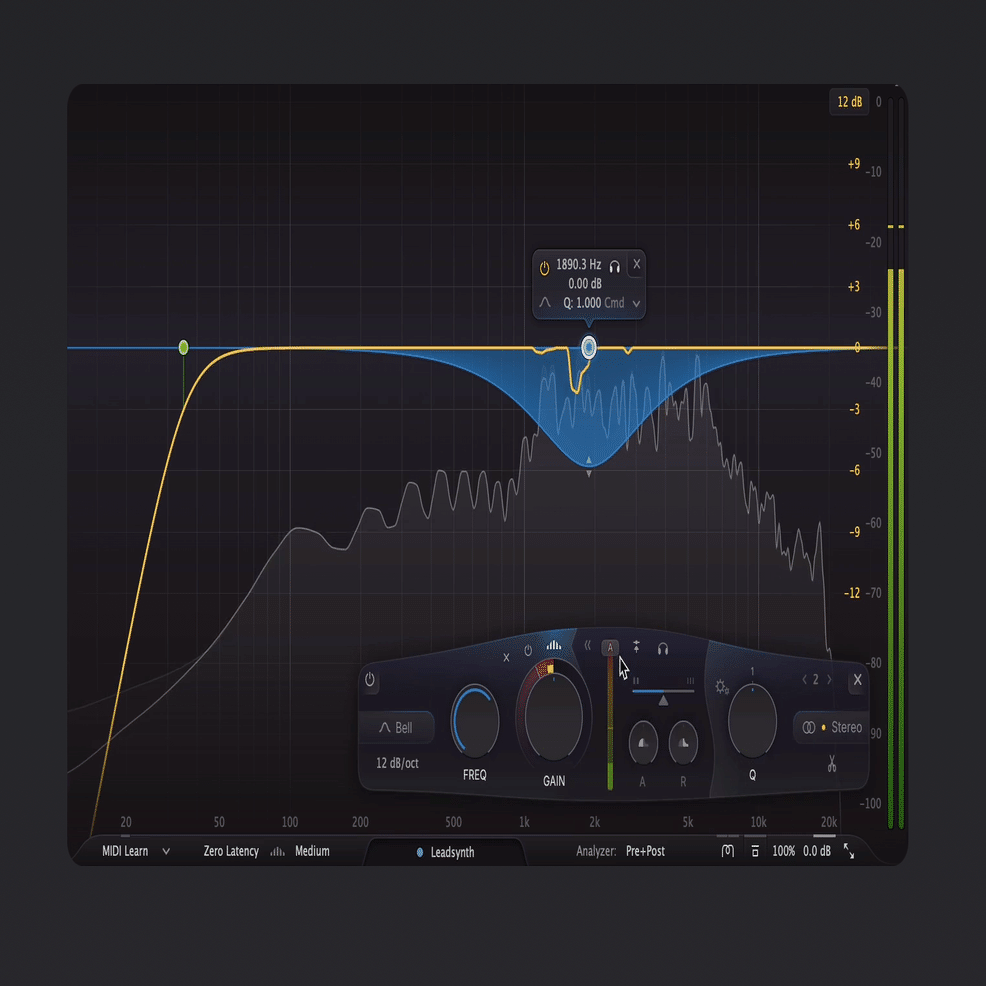Viewport: 986px width, 986px height.
Task: Toggle the auto threshold A button
Action: 610,648
